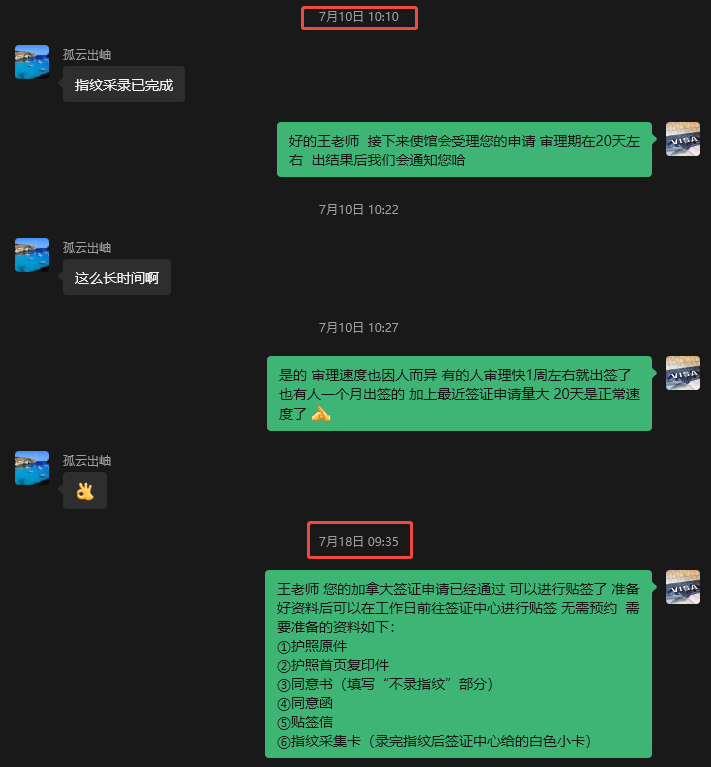
Task: Select the 指纹采录已完成 message bubble
Action: click(124, 85)
